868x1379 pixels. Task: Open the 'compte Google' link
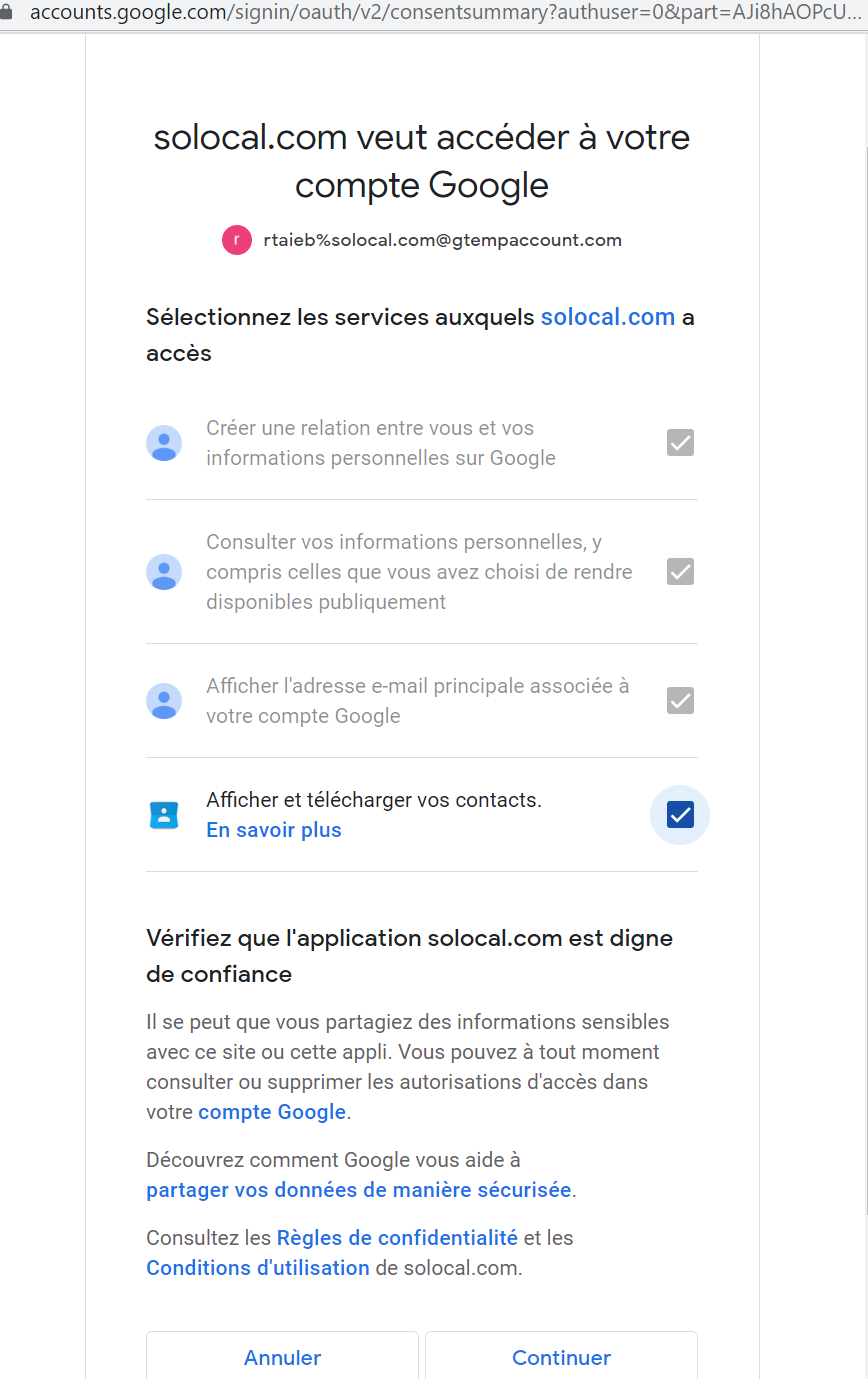272,1112
